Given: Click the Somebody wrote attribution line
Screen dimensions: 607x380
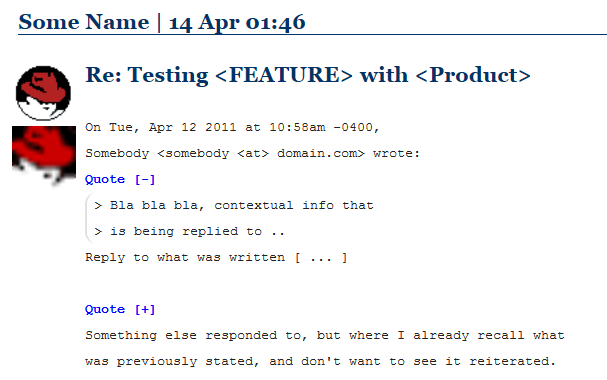Looking at the screenshot, I should [252, 154].
